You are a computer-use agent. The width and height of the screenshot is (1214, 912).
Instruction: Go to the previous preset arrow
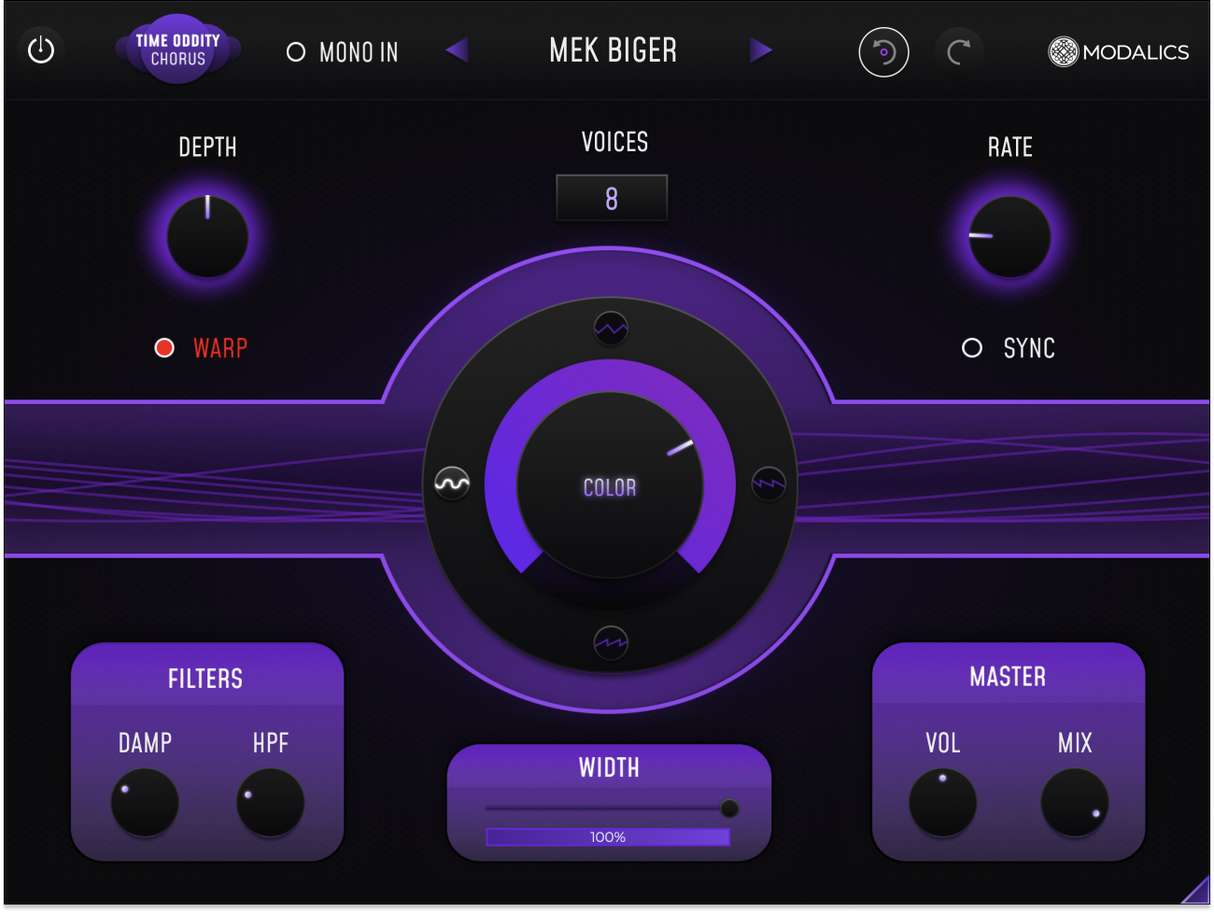click(x=457, y=50)
